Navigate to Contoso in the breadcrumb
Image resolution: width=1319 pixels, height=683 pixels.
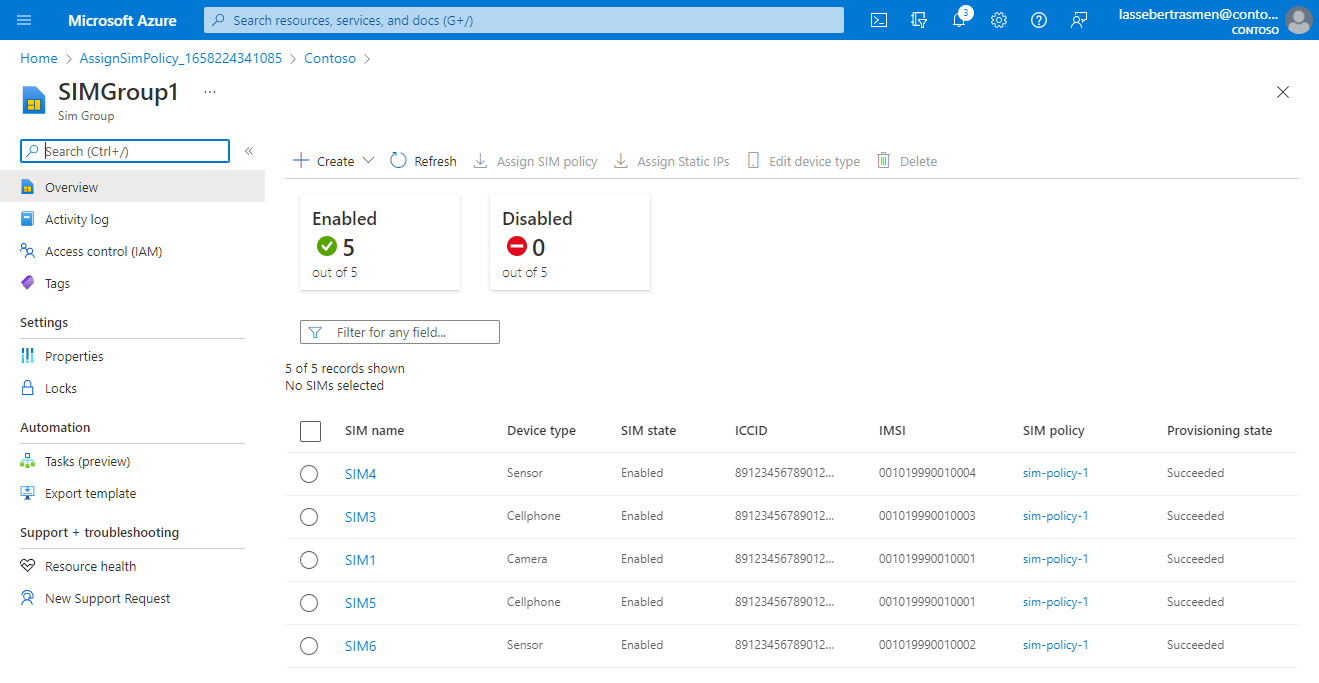[330, 58]
